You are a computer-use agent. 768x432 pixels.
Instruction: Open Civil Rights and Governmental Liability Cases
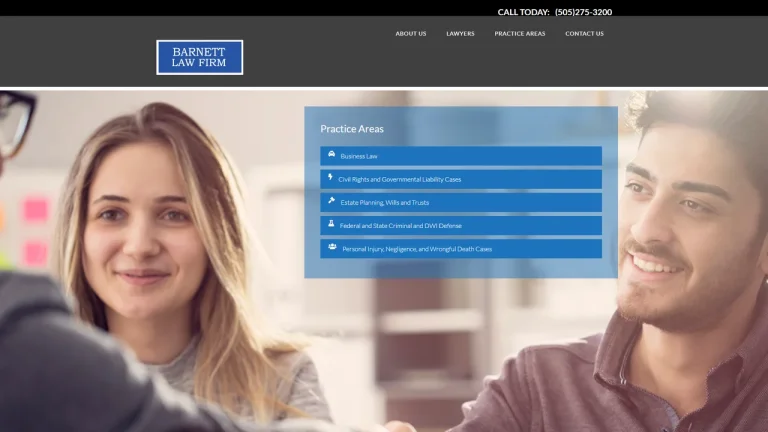tap(461, 179)
